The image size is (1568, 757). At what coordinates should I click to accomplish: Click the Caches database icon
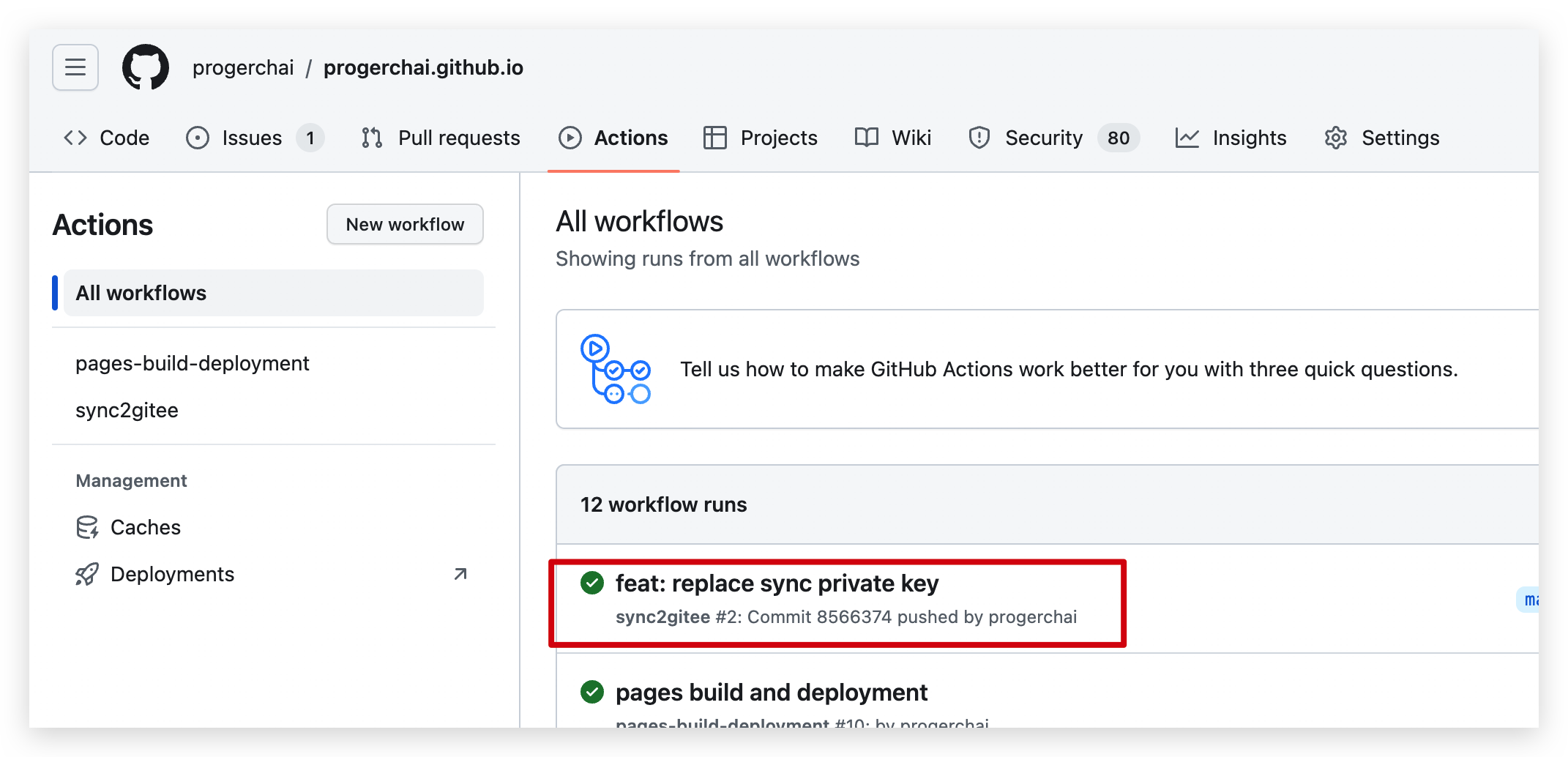[x=87, y=527]
